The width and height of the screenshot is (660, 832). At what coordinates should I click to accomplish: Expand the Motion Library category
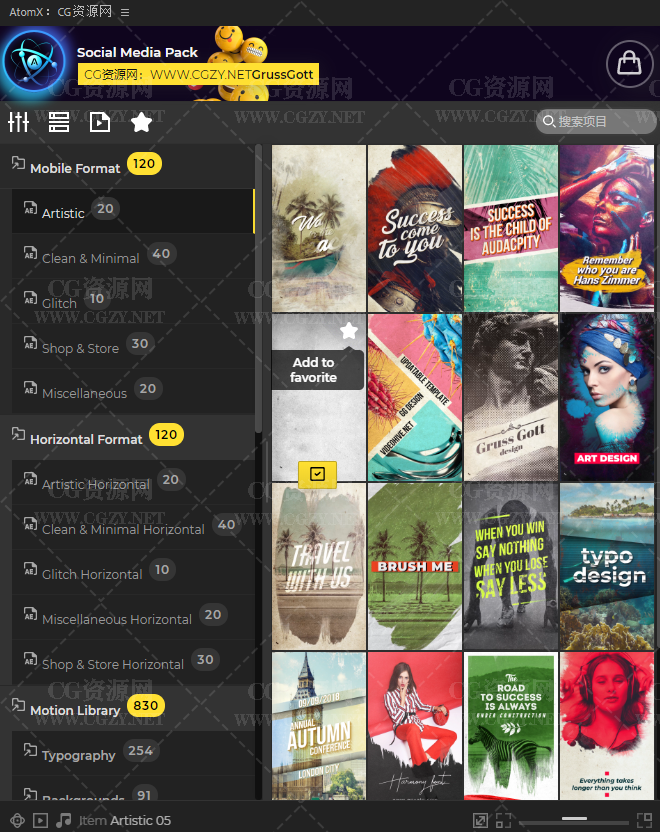(18, 706)
